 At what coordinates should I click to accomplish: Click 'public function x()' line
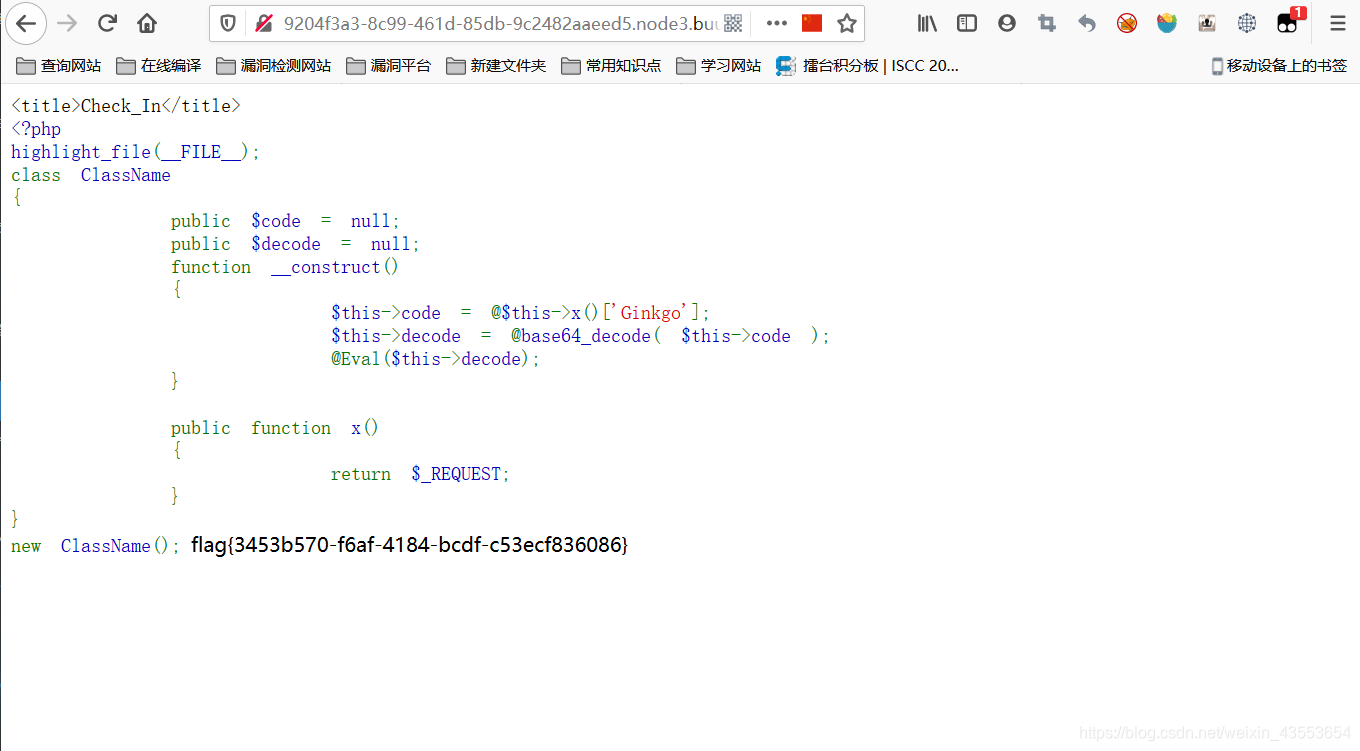275,428
